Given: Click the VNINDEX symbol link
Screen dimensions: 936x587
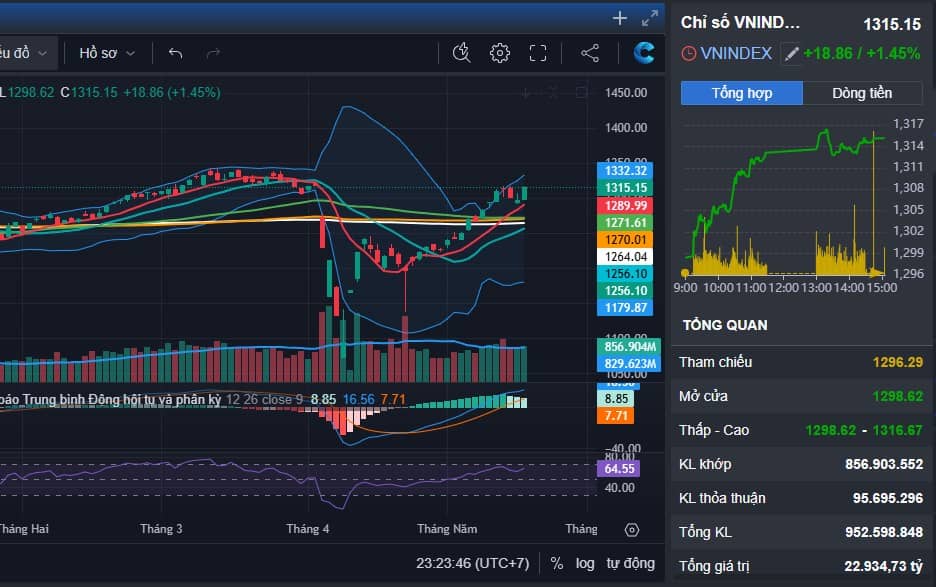Looking at the screenshot, I should (736, 54).
